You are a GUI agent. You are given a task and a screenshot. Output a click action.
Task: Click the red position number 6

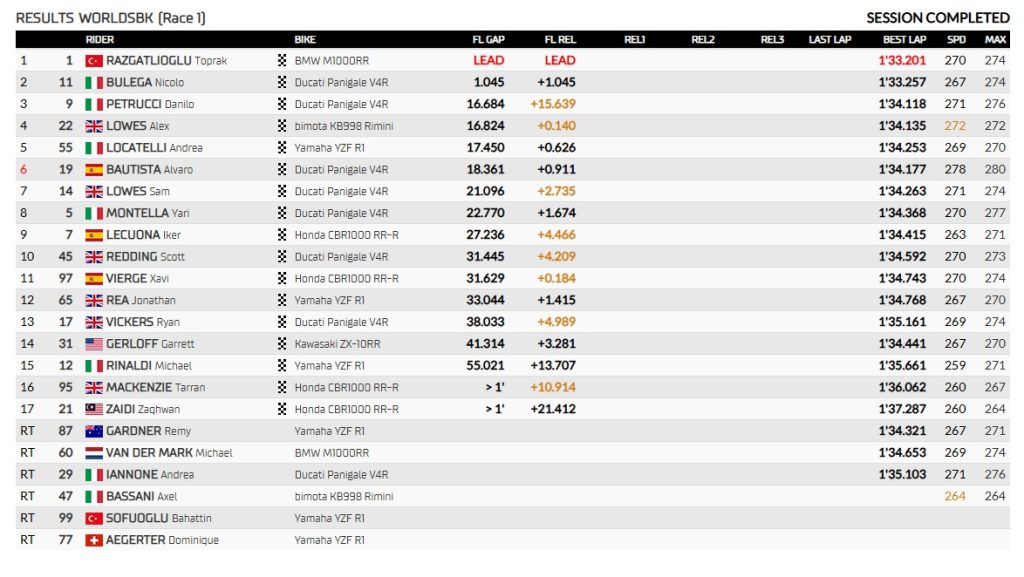click(23, 170)
